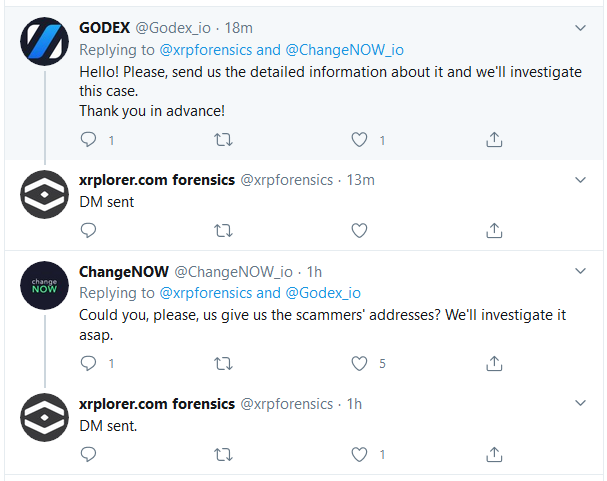The width and height of the screenshot is (607, 481).
Task: Reply to the ChangeNOW tweet
Action: pos(88,364)
